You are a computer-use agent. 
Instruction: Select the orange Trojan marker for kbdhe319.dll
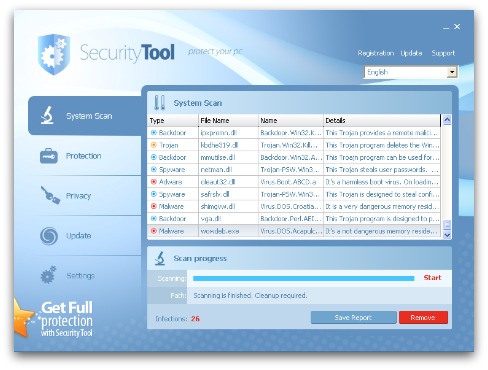(x=154, y=145)
